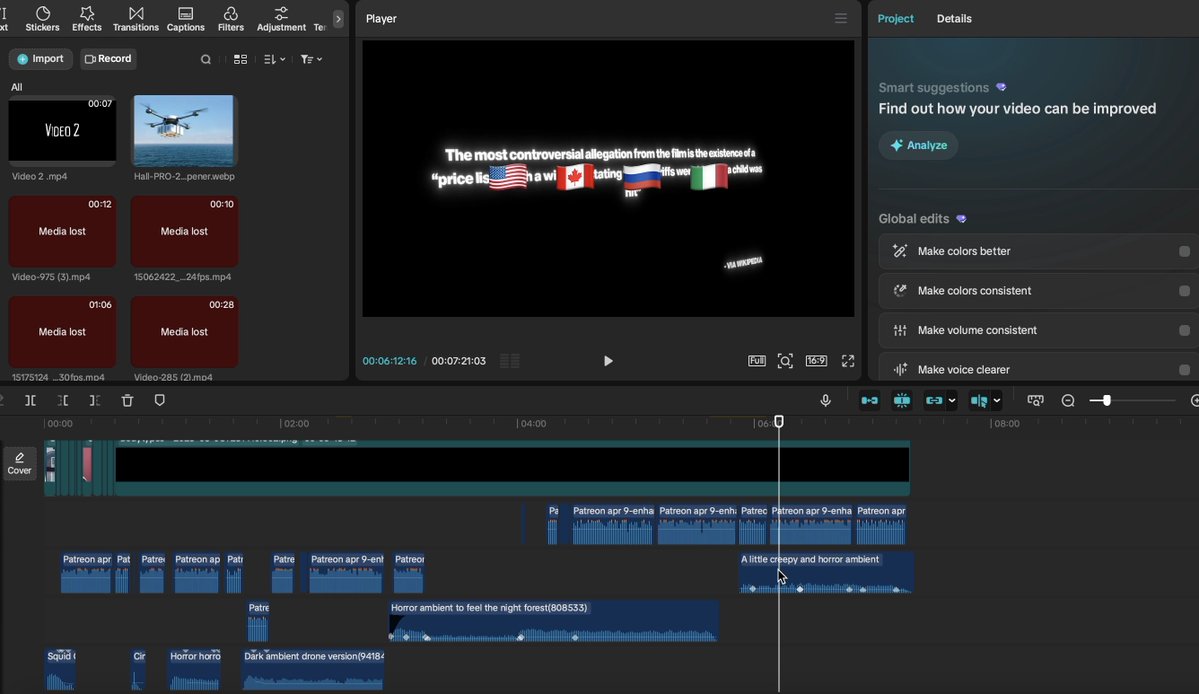Toggle clip linkage
The image size is (1199, 694).
pyautogui.click(x=934, y=401)
